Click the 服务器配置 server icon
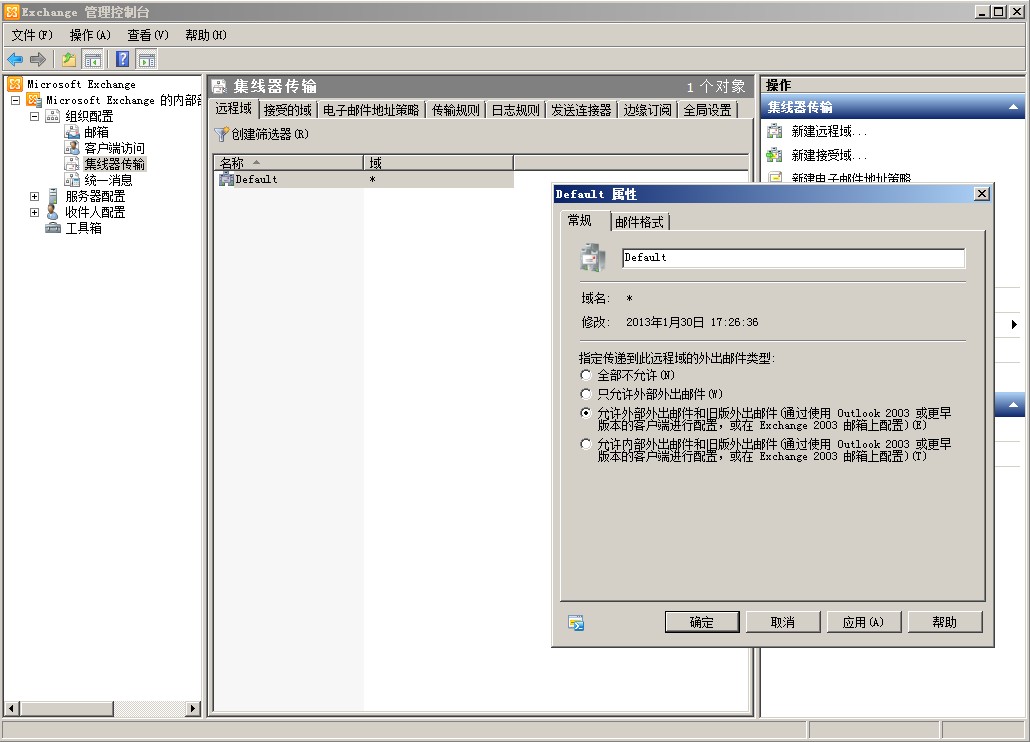The width and height of the screenshot is (1030, 742). click(x=53, y=196)
